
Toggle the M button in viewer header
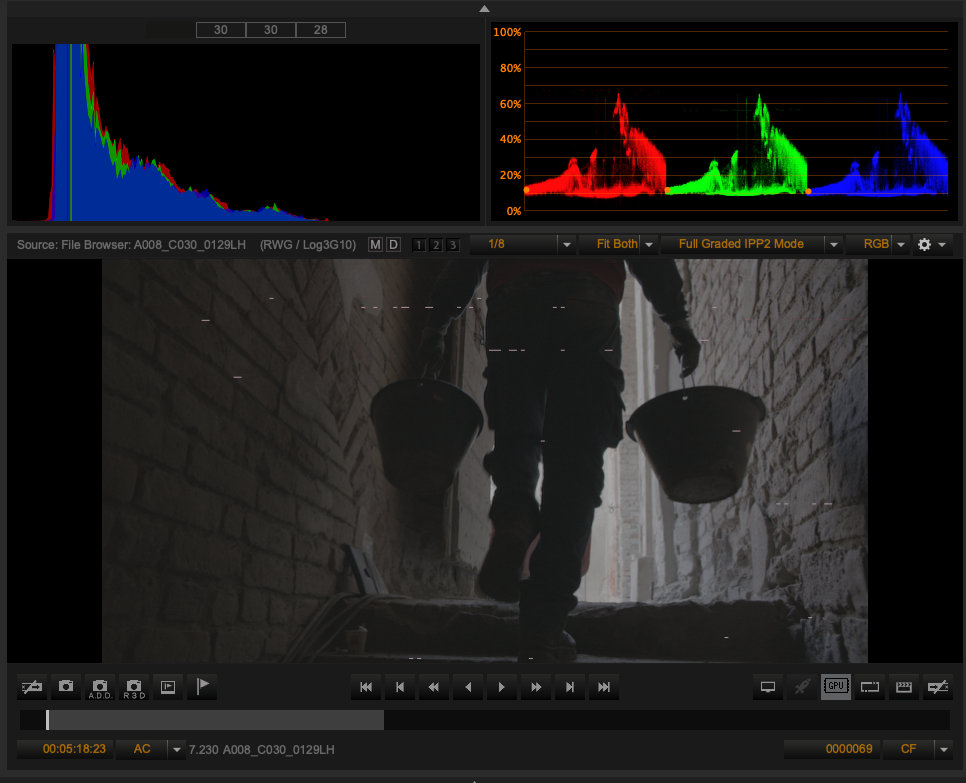coord(375,245)
